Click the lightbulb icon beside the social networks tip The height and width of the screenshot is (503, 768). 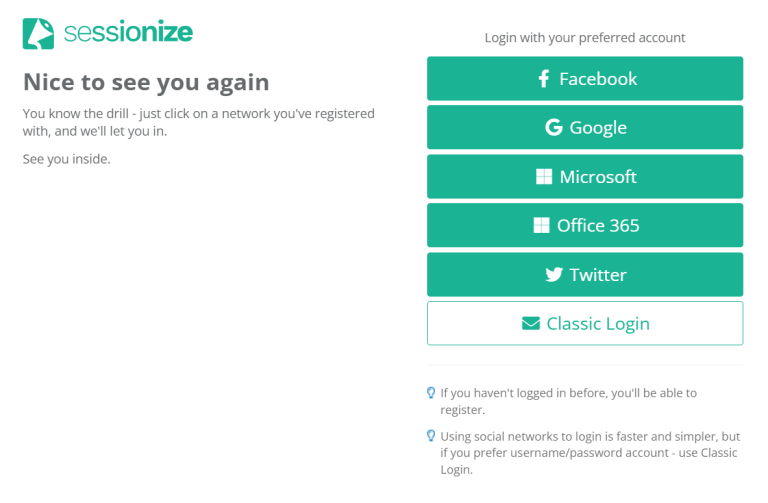[x=431, y=436]
